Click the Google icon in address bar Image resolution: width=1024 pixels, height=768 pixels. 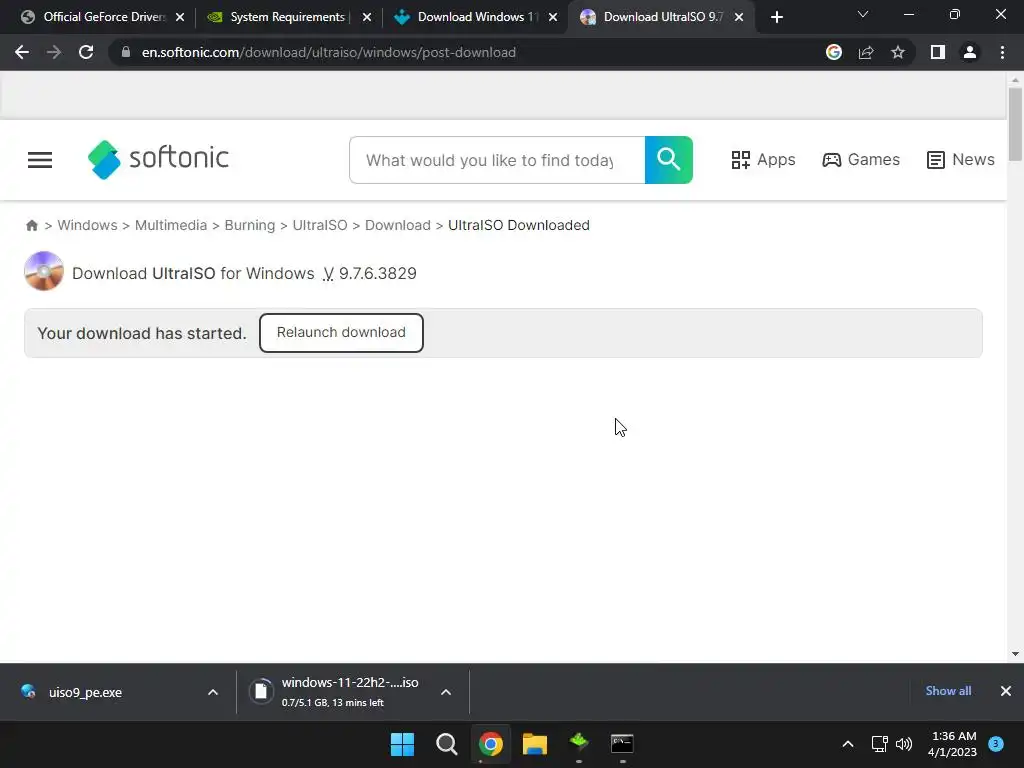tap(833, 52)
